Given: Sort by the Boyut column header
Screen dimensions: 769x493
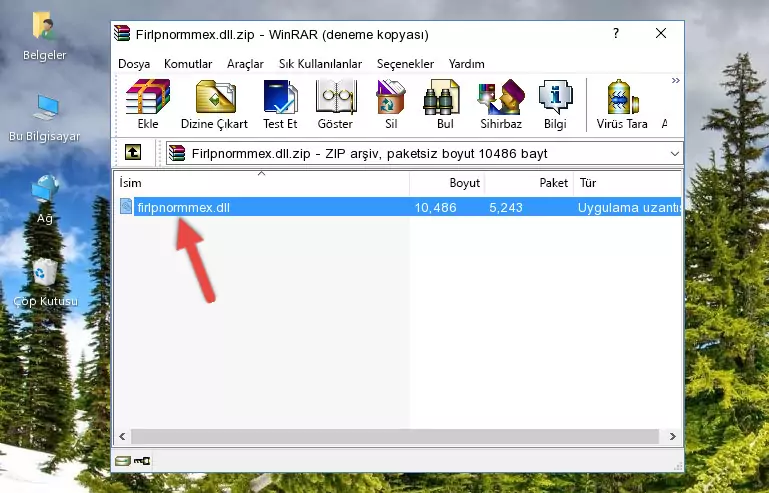Looking at the screenshot, I should pos(447,183).
